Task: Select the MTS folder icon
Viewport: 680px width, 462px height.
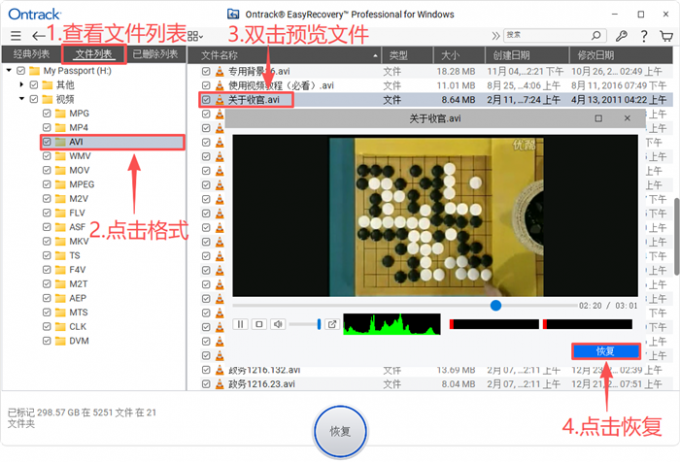Action: [x=61, y=312]
